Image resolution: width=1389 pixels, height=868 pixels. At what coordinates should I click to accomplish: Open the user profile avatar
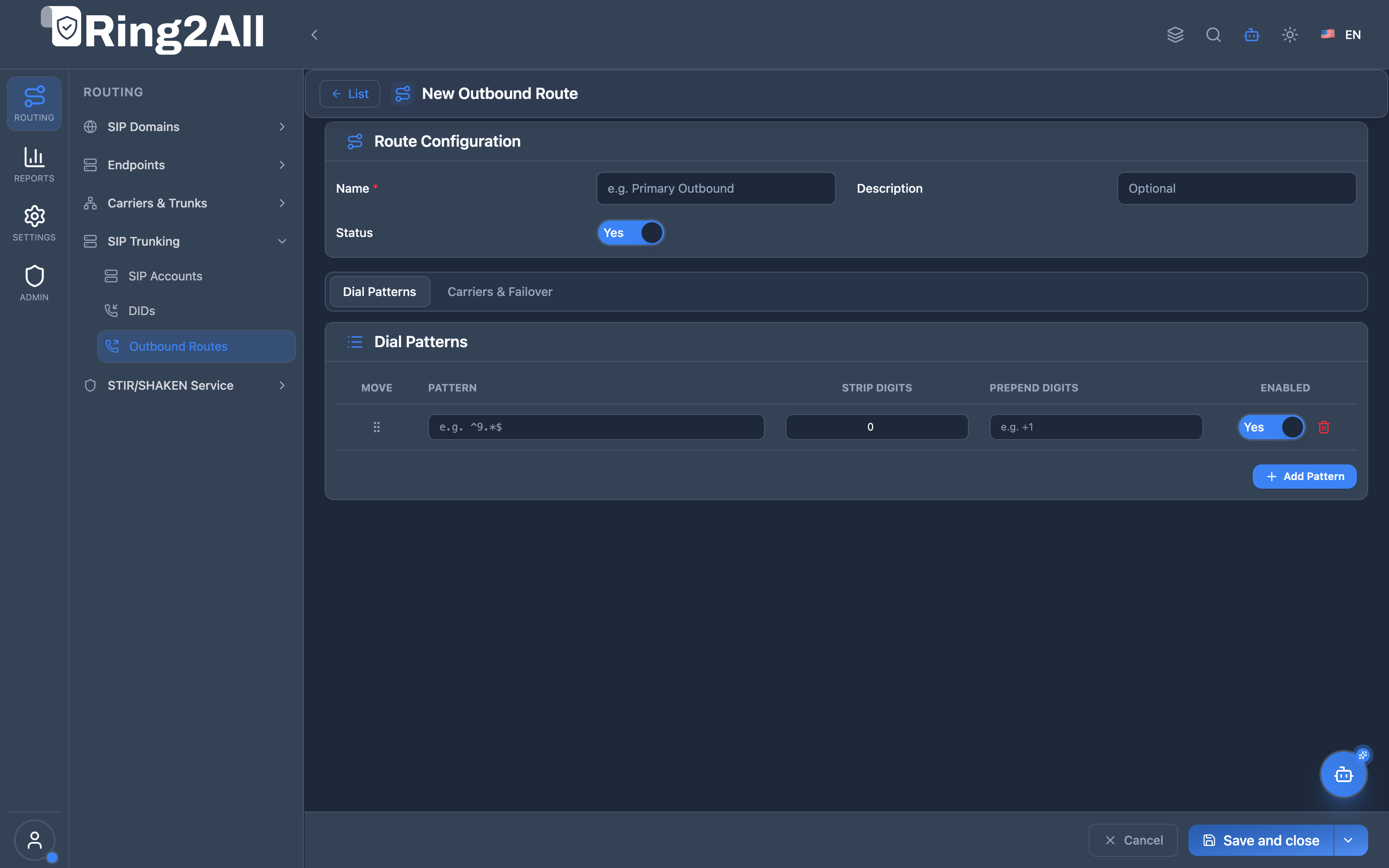tap(34, 841)
